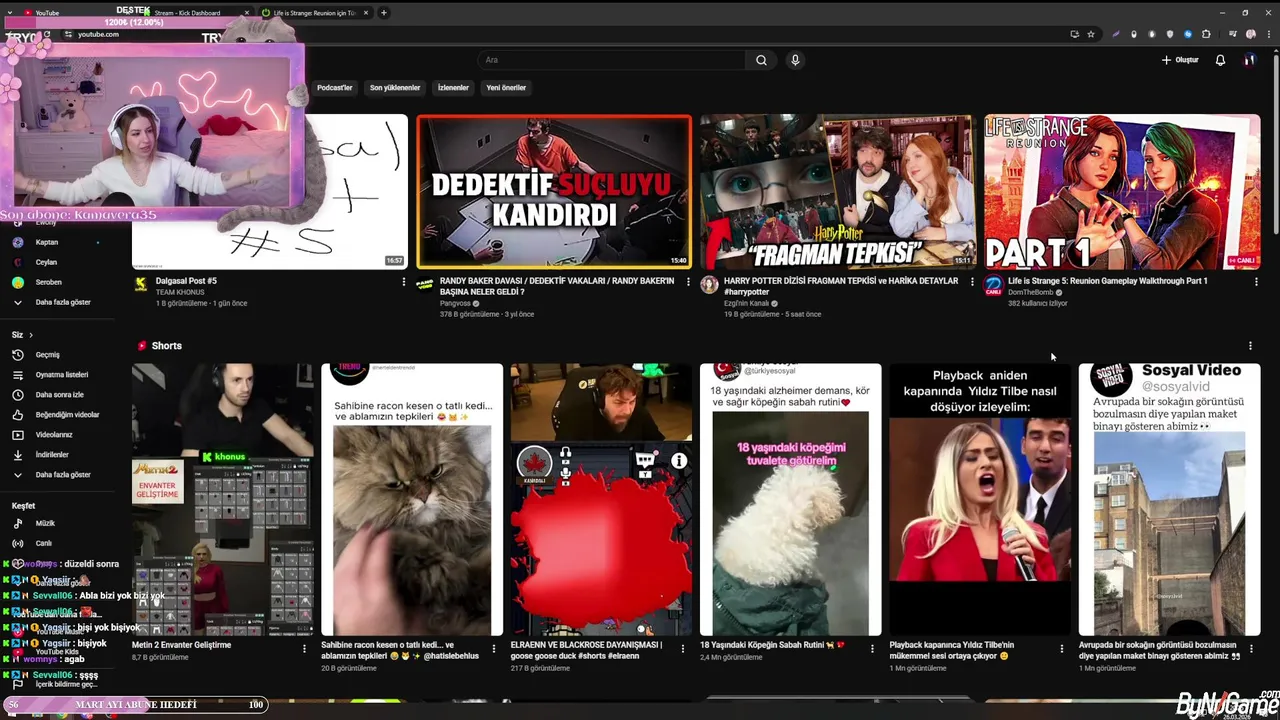The image size is (1280, 720).
Task: Select the Podcast'ler filter chip
Action: [x=335, y=88]
